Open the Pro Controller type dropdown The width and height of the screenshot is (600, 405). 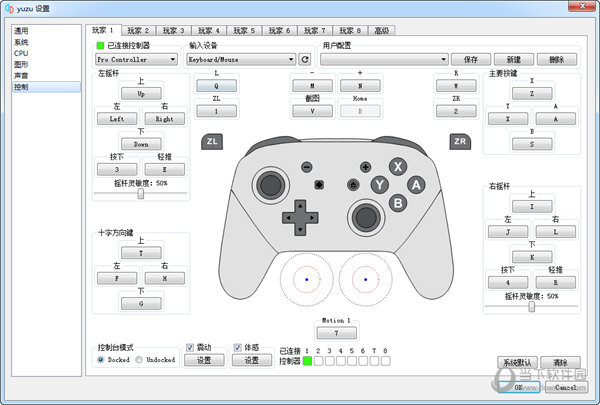tap(138, 60)
